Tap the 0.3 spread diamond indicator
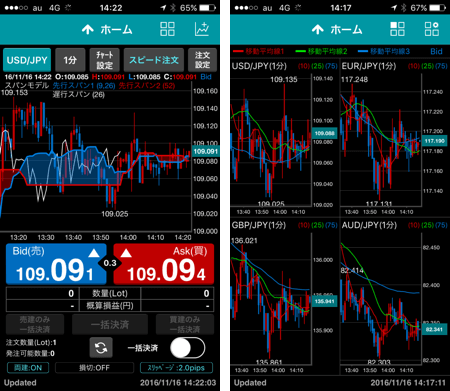 click(110, 263)
